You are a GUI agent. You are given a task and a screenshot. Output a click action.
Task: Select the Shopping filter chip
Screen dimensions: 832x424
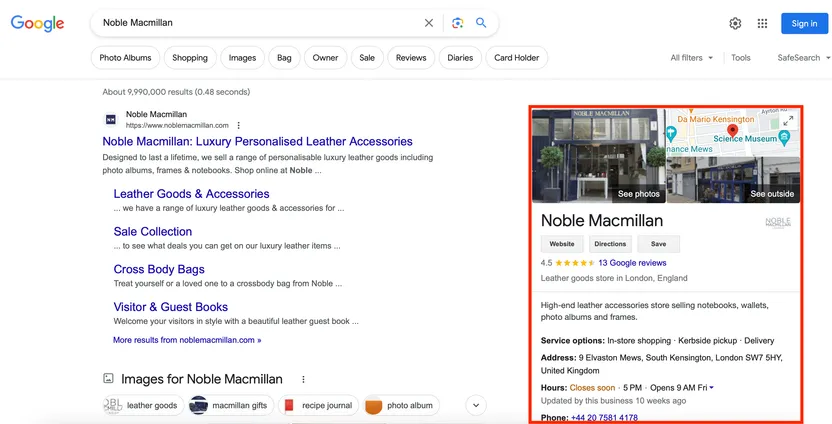(190, 58)
